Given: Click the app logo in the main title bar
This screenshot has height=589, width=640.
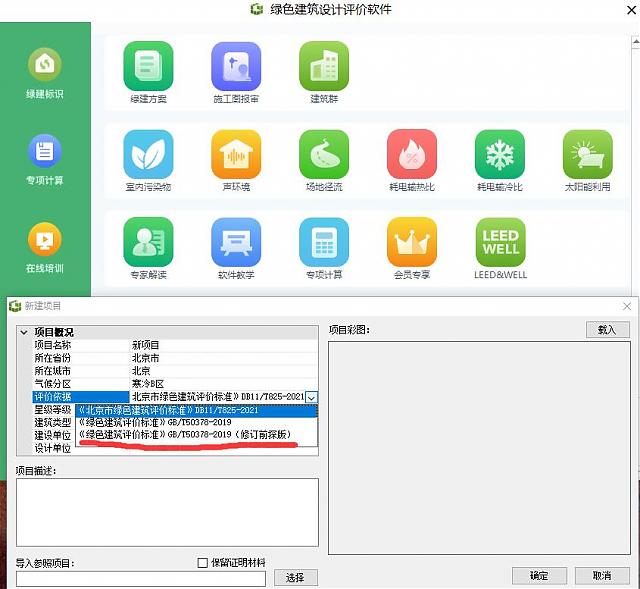Looking at the screenshot, I should 257,9.
